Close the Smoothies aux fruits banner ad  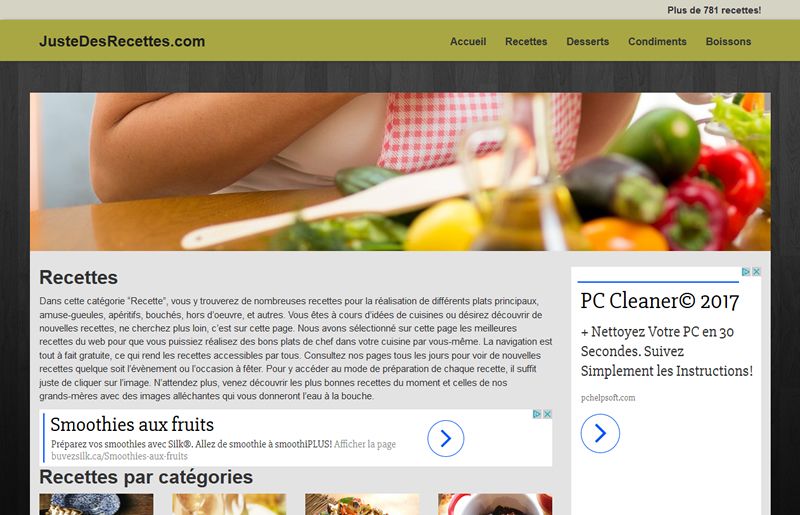[547, 414]
